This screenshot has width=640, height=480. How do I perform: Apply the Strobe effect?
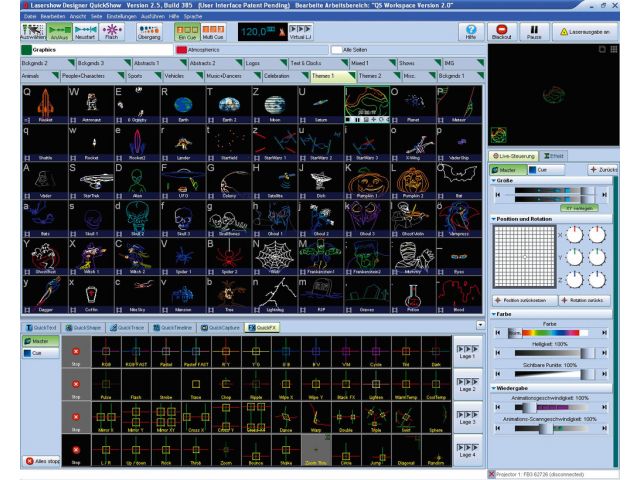(166, 385)
